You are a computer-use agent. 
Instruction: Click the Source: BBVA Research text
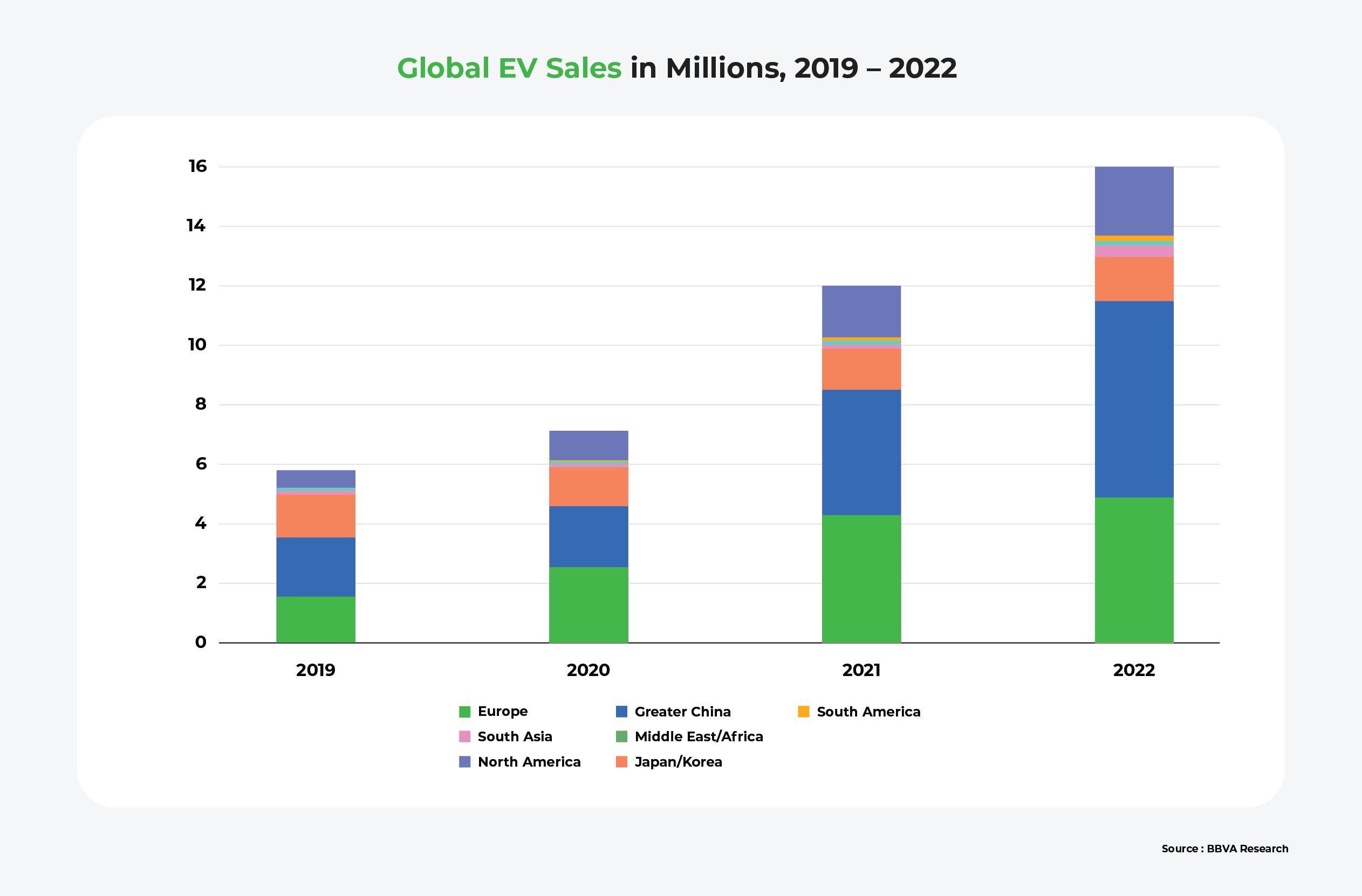coord(1224,849)
